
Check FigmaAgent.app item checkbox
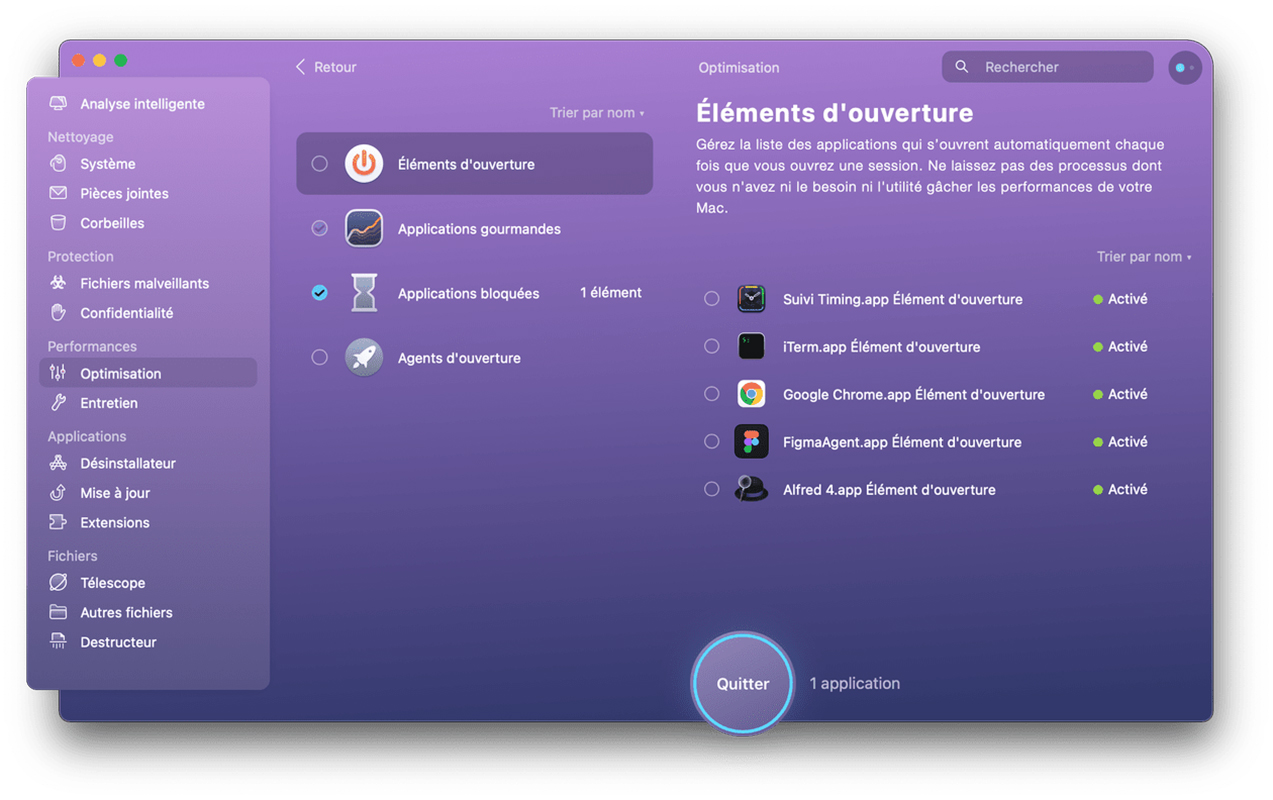pyautogui.click(x=711, y=441)
